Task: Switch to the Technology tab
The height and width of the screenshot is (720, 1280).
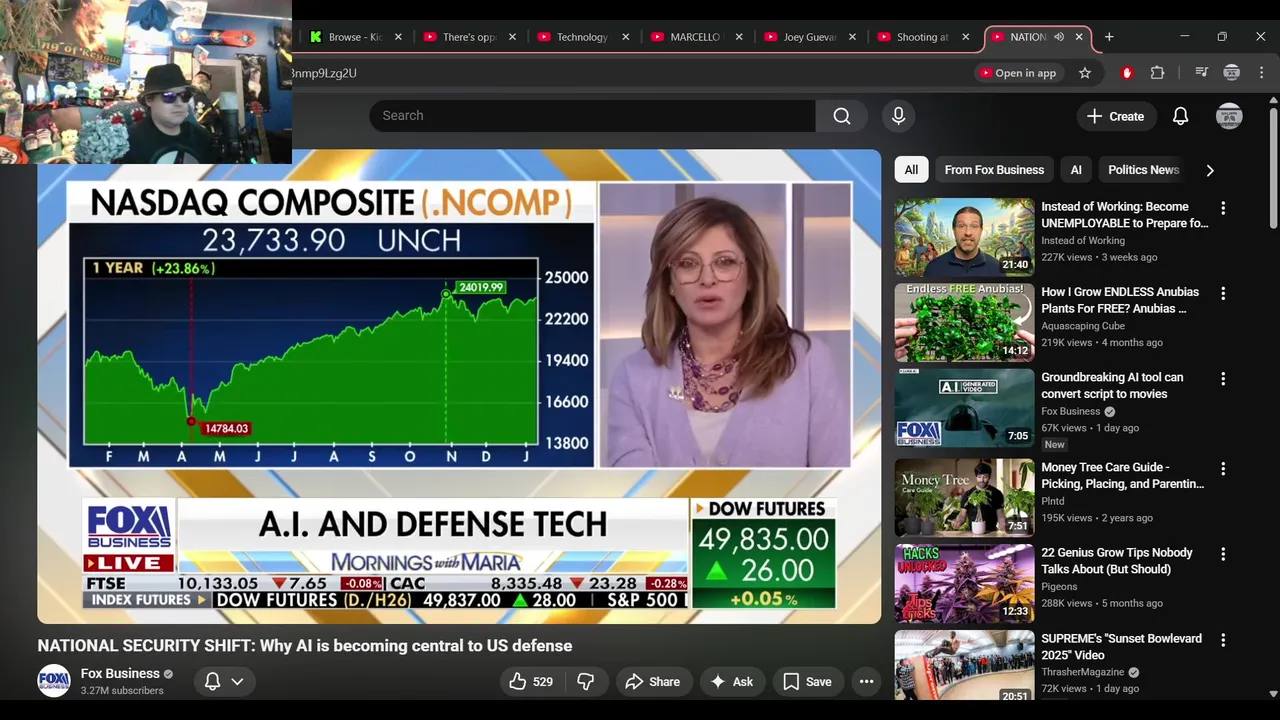Action: (x=581, y=37)
